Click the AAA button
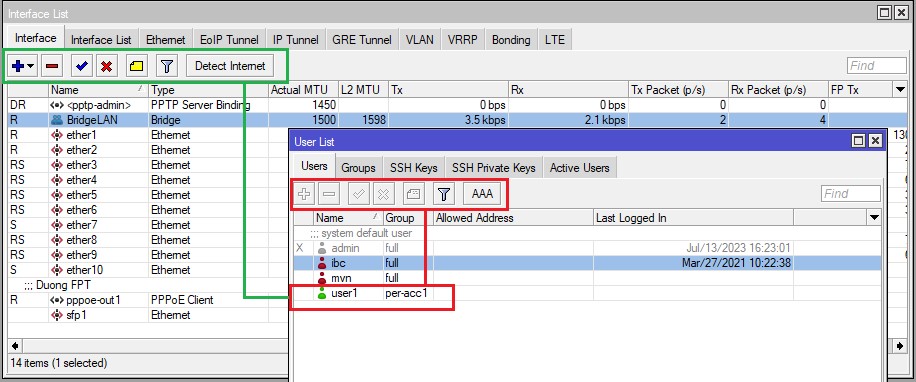Screen dimensions: 916x382 coord(482,194)
